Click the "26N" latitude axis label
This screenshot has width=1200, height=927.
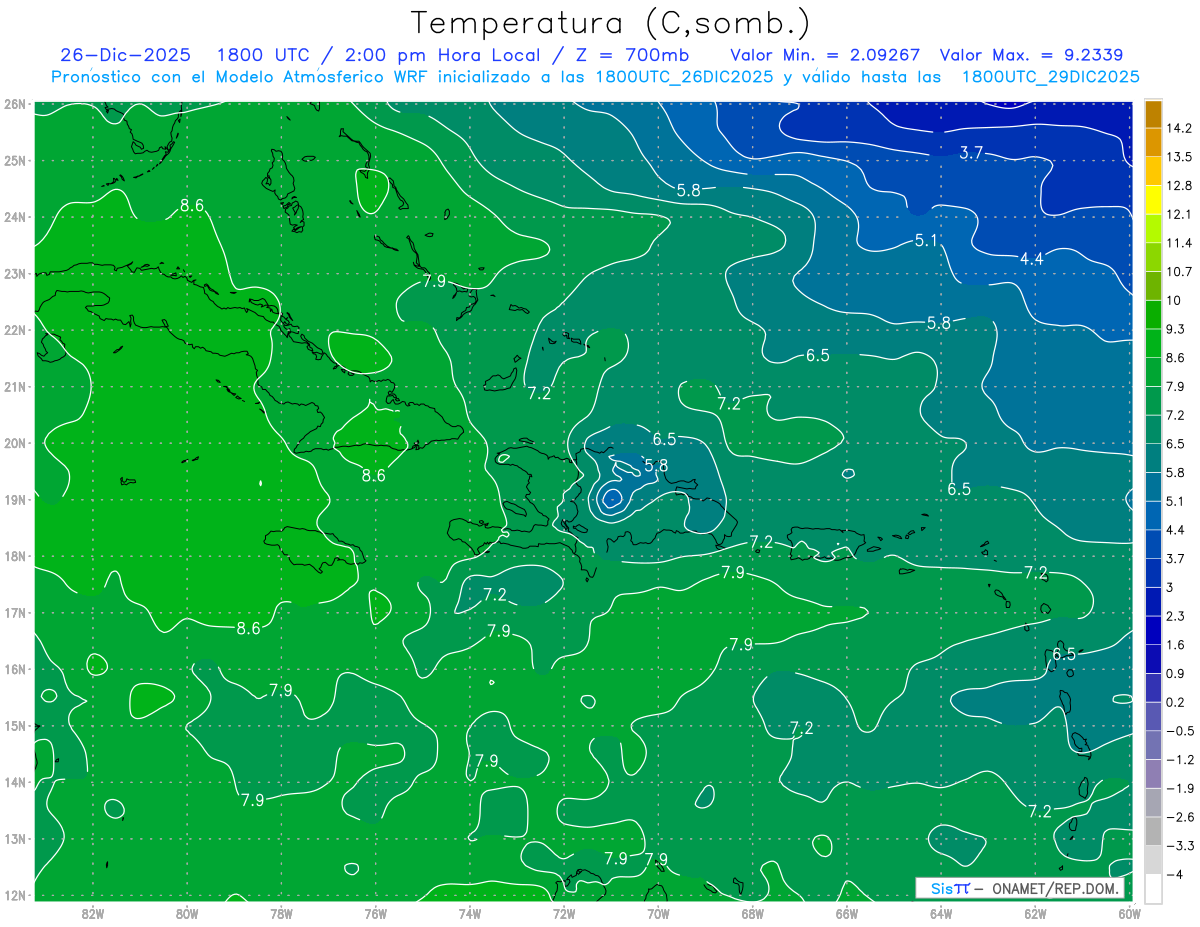[14, 104]
